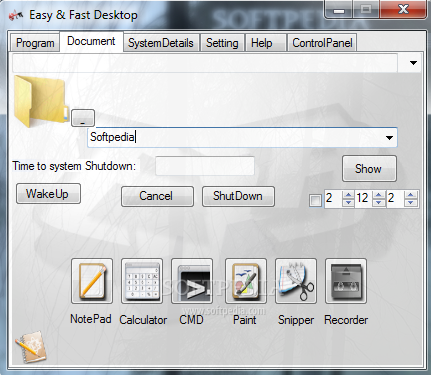The height and width of the screenshot is (375, 431).
Task: Expand the top empty combo box arrow
Action: tap(413, 63)
